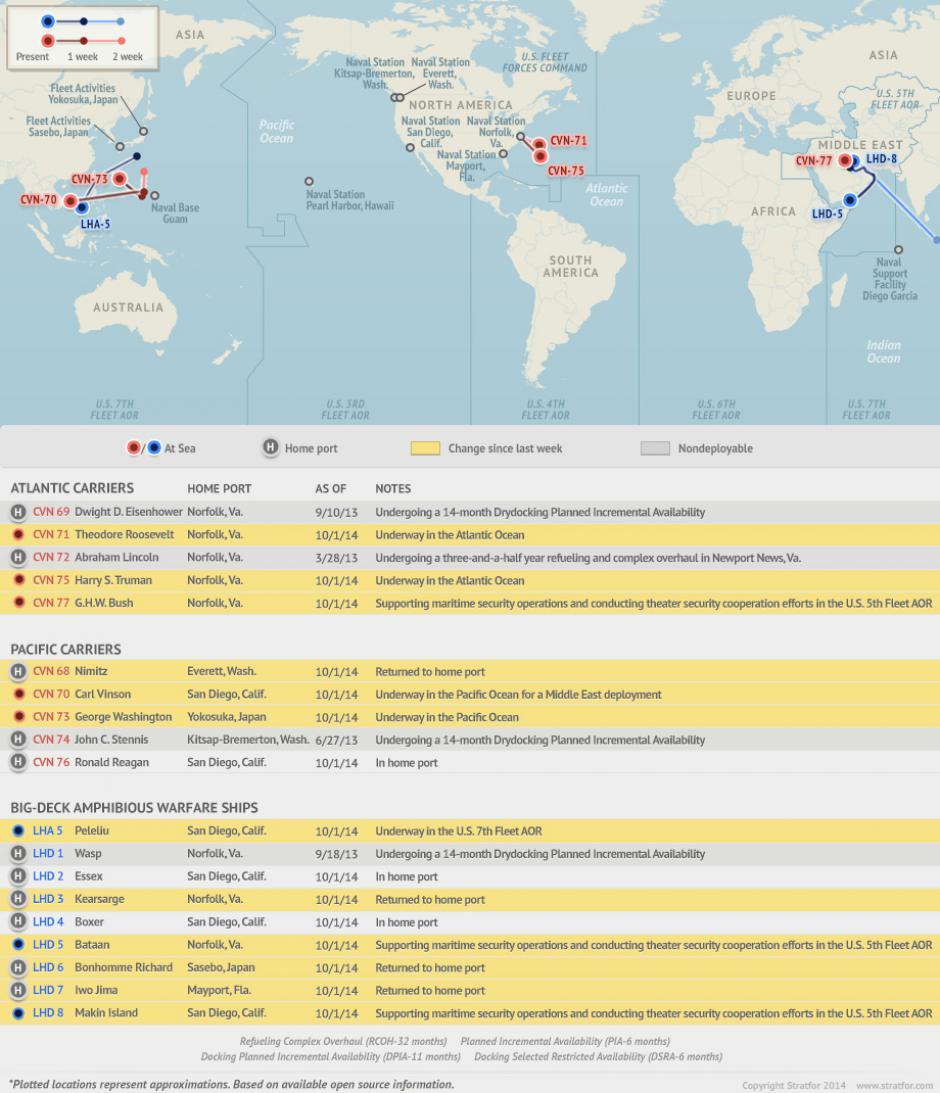This screenshot has height=1093, width=940.
Task: Click 'Refueling Complex Overhaul (RCOH-32 months)' footnote
Action: pos(343,1041)
